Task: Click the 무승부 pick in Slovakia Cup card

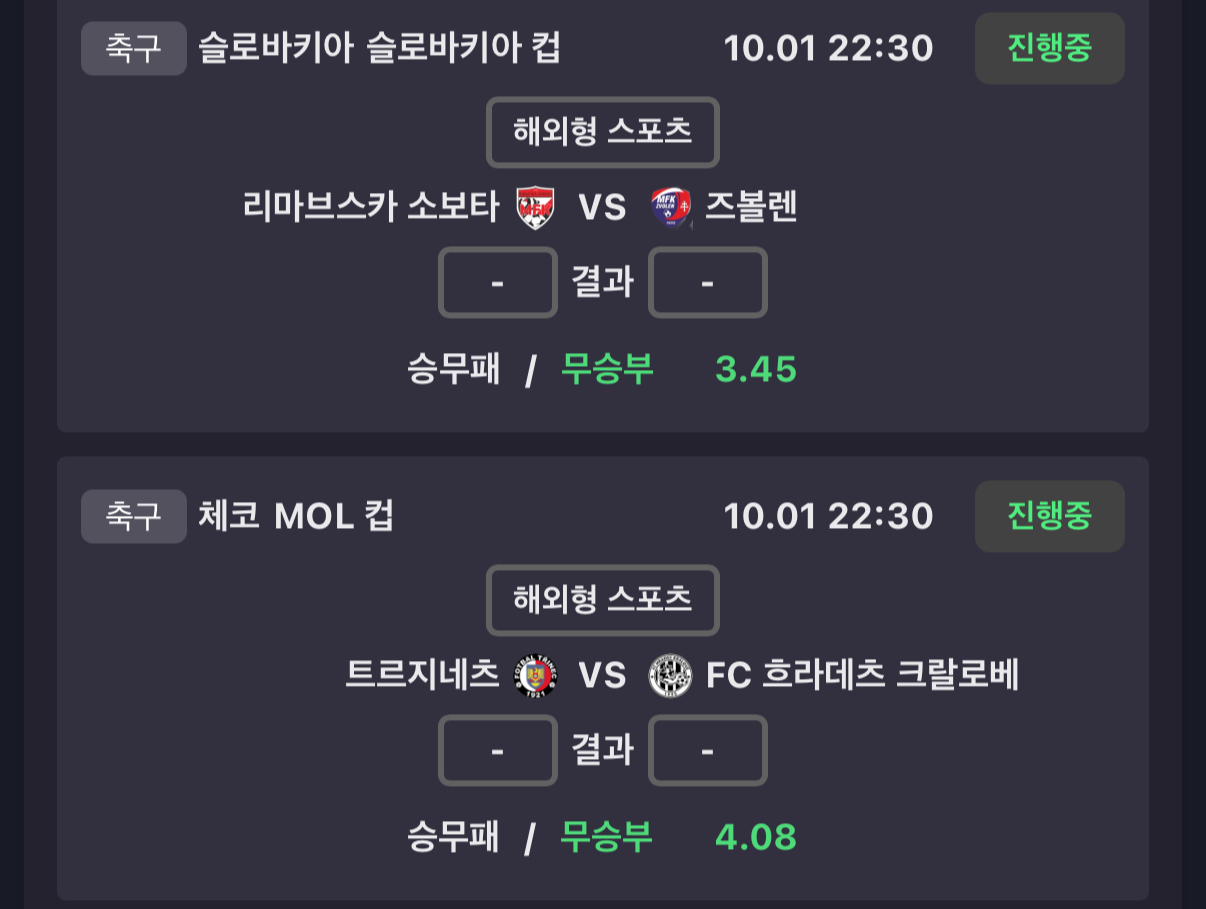Action: (x=607, y=370)
